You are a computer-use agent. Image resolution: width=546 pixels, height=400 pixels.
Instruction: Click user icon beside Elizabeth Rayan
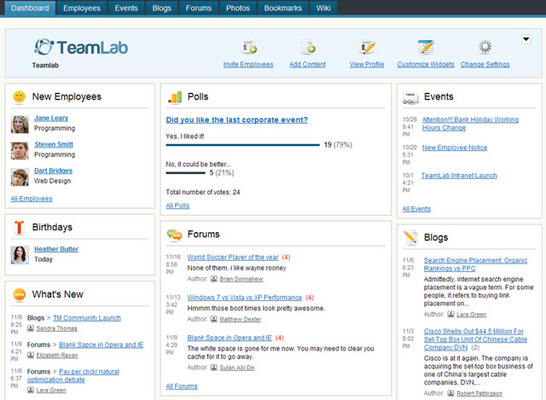(x=31, y=355)
